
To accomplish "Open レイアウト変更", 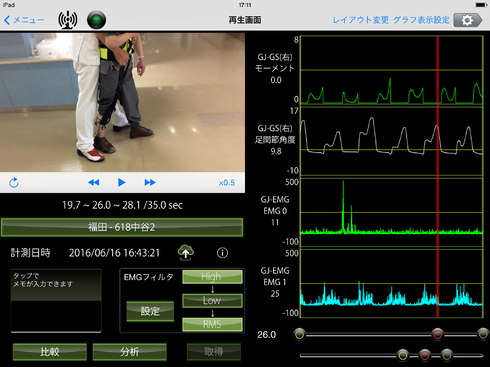I will 361,20.
